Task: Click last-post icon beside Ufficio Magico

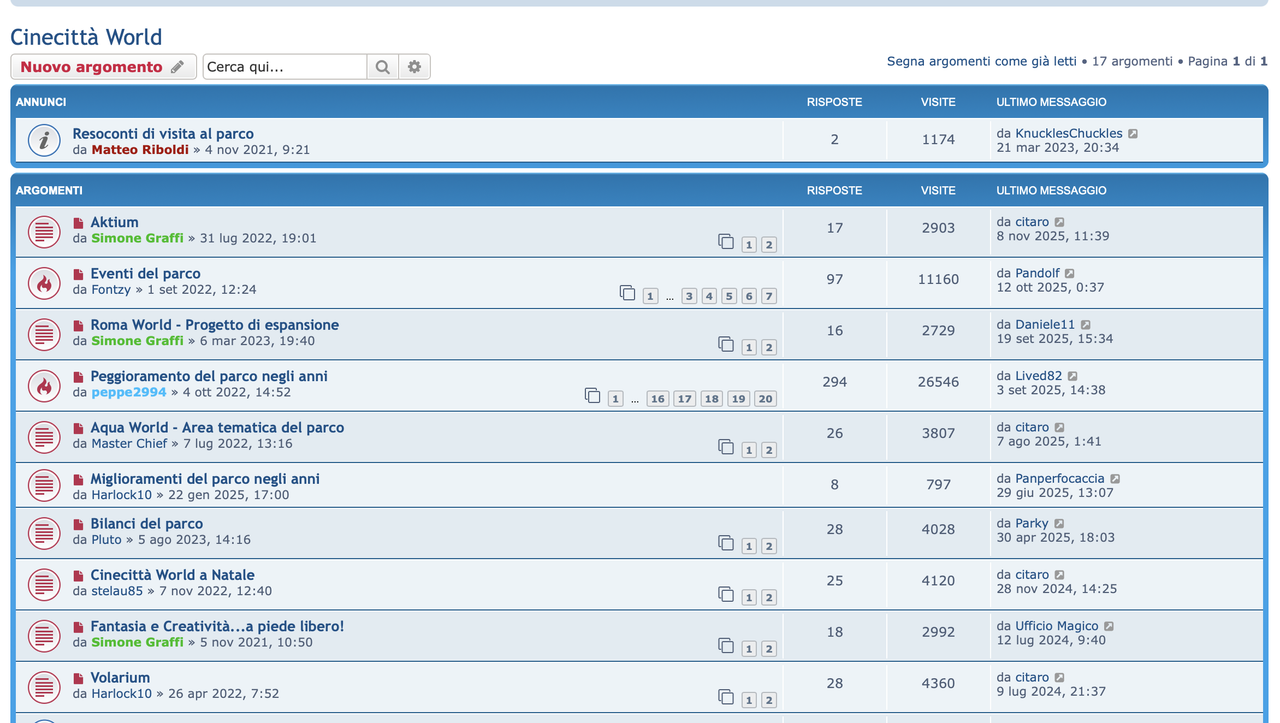Action: pos(1109,627)
